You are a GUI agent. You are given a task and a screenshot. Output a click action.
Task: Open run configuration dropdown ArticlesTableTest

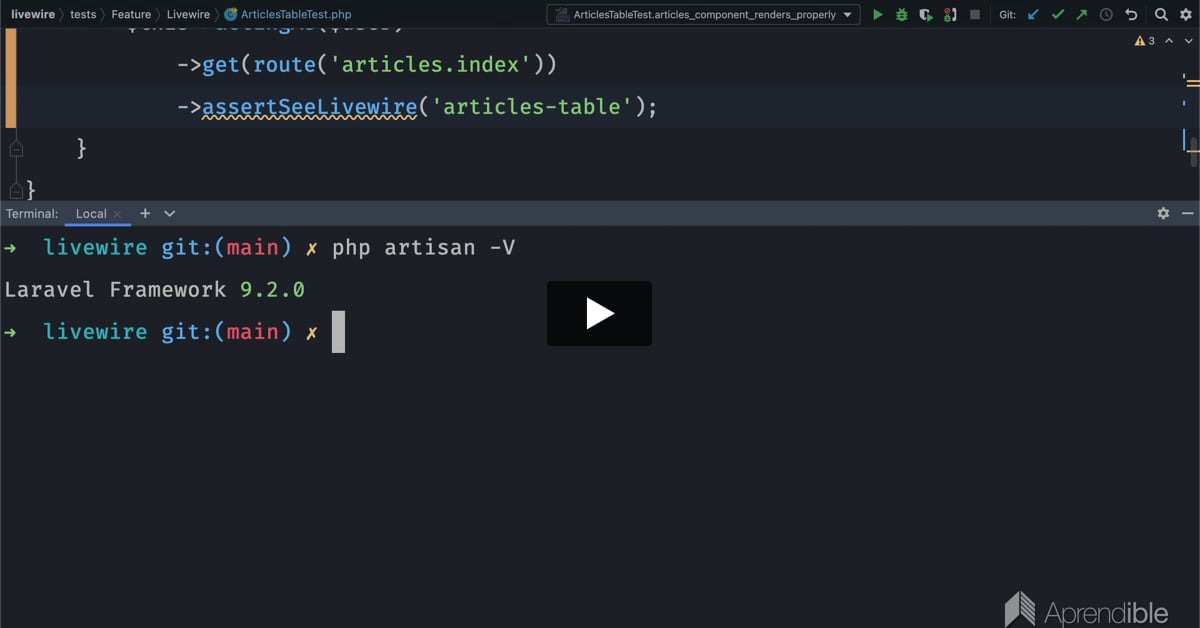click(x=703, y=15)
